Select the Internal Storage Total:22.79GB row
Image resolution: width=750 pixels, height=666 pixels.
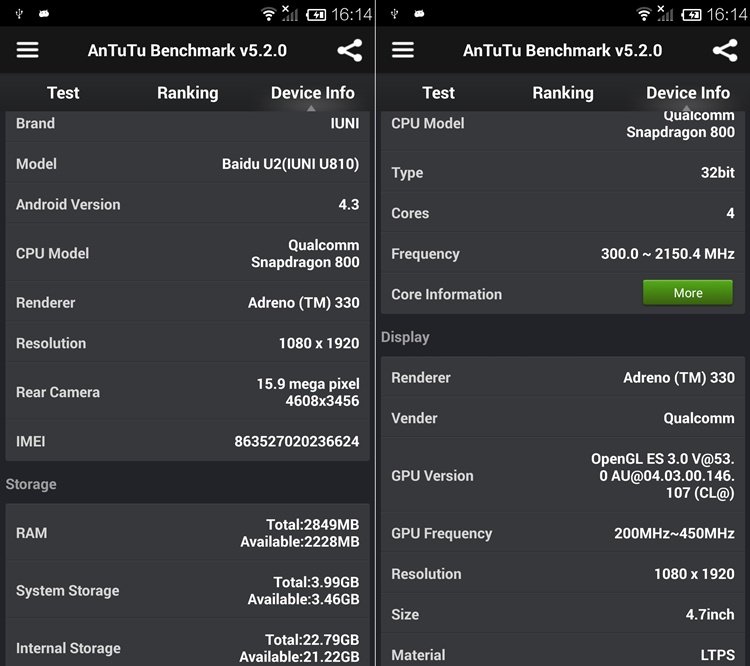coord(188,644)
